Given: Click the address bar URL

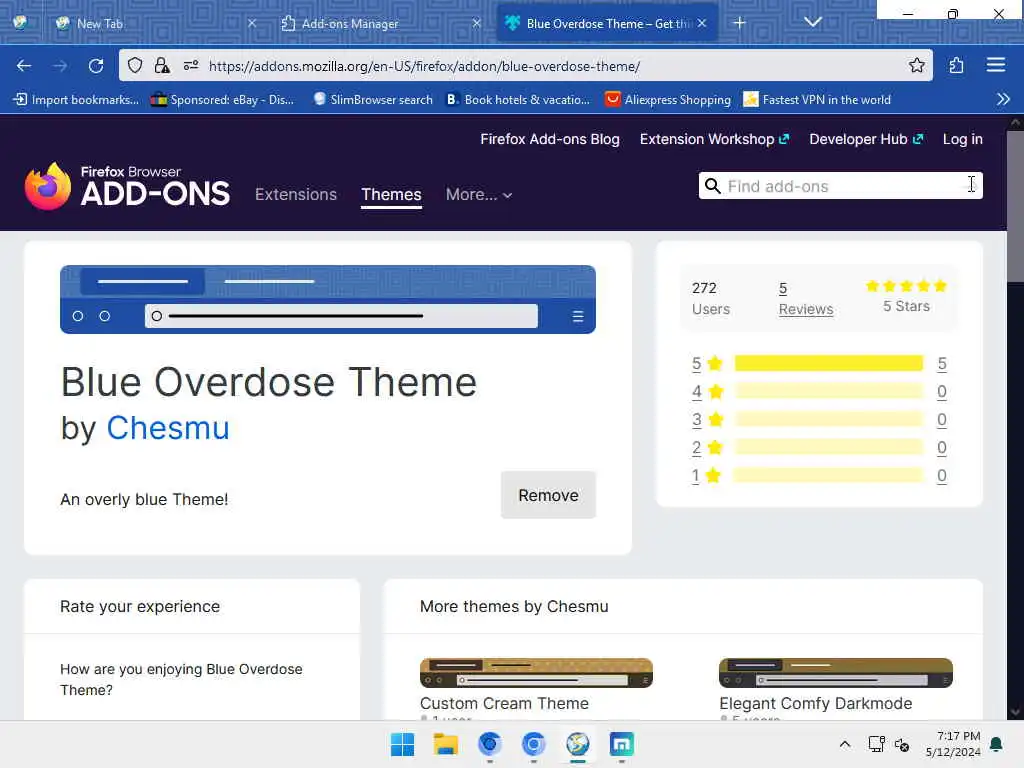Looking at the screenshot, I should coord(424,66).
